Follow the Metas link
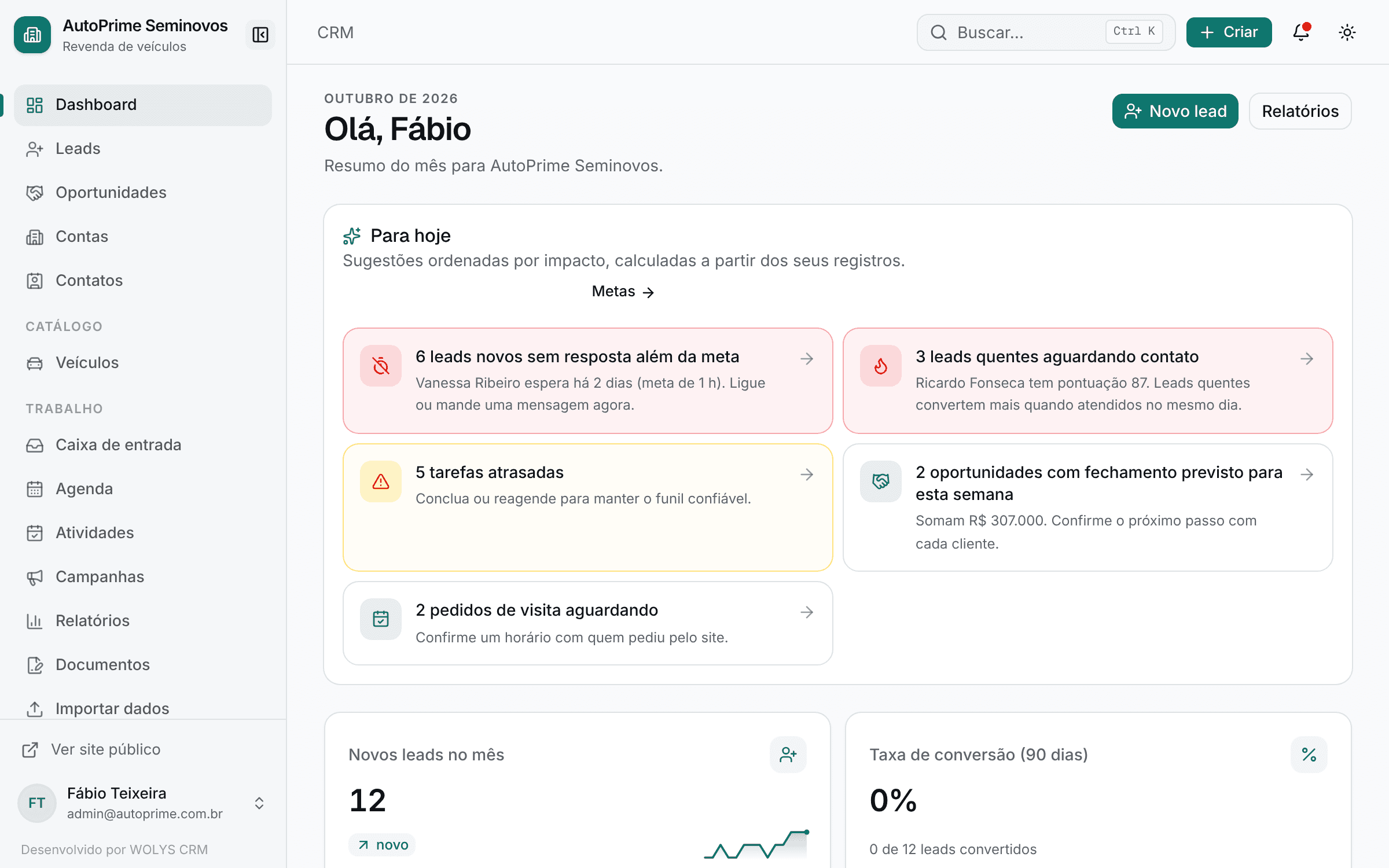Image resolution: width=1389 pixels, height=868 pixels. pos(623,292)
